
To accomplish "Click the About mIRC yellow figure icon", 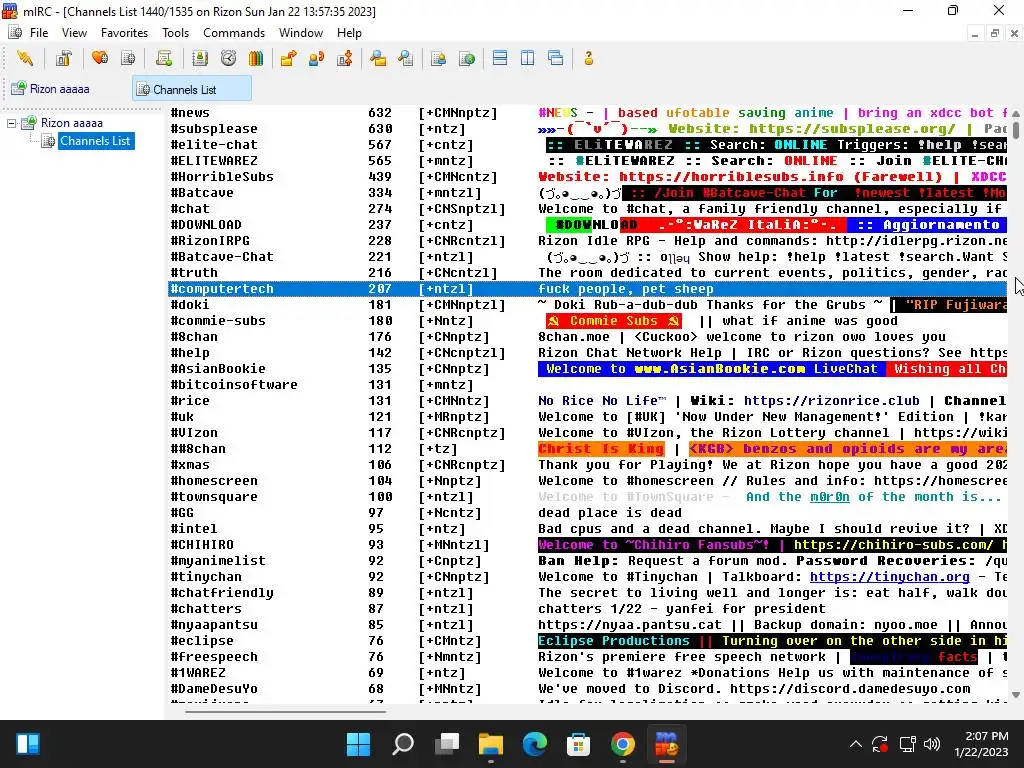I will click(x=588, y=59).
